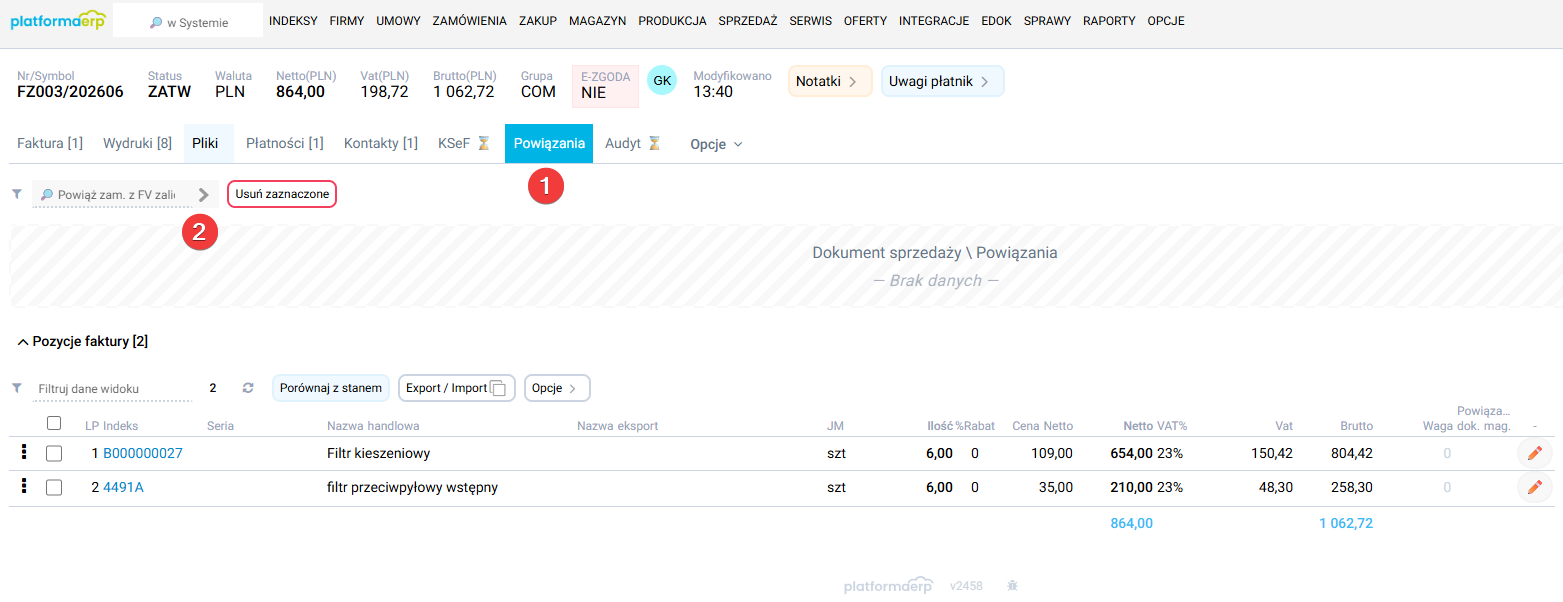Sort by Brutto column header
The width and height of the screenshot is (1563, 602).
pos(1356,426)
